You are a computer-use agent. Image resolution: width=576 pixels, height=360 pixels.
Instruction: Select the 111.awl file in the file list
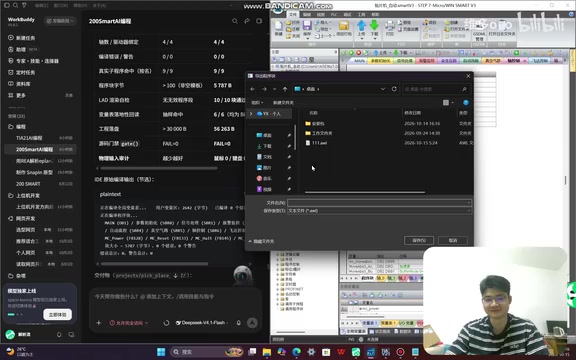(319, 143)
